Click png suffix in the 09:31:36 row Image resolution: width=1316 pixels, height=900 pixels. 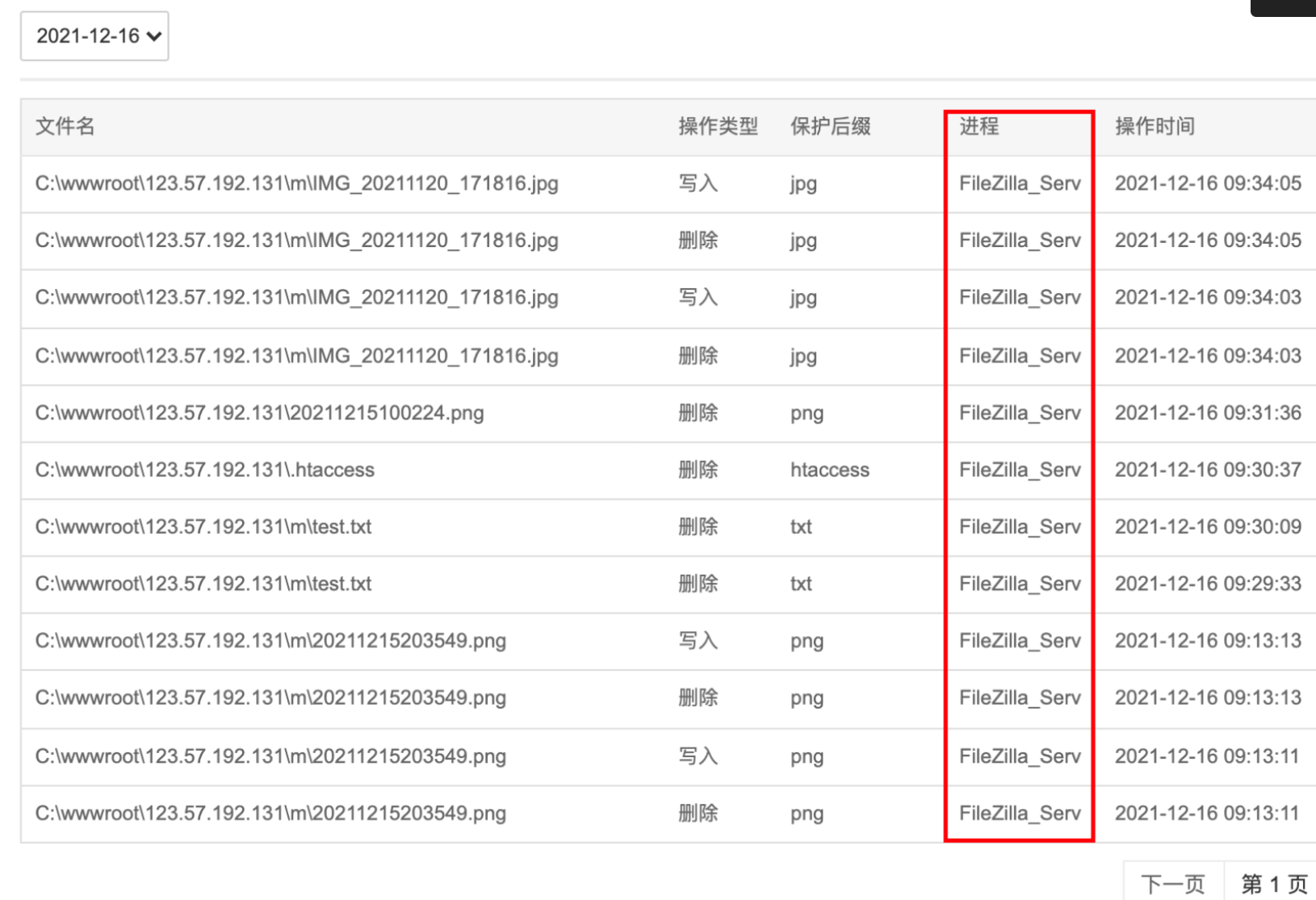tap(807, 413)
